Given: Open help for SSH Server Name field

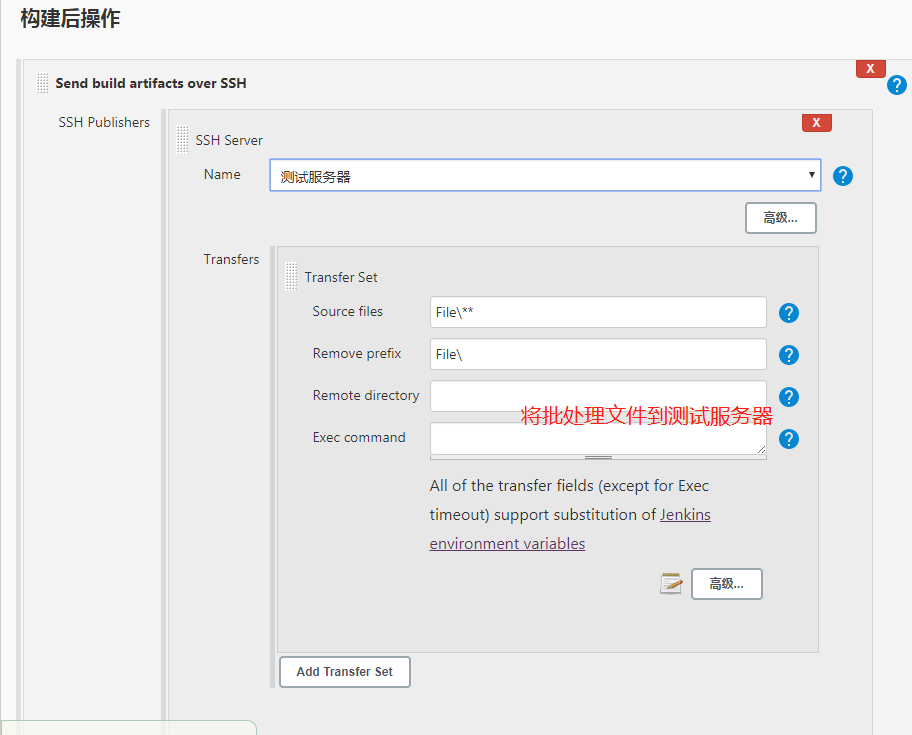Looking at the screenshot, I should 843,176.
